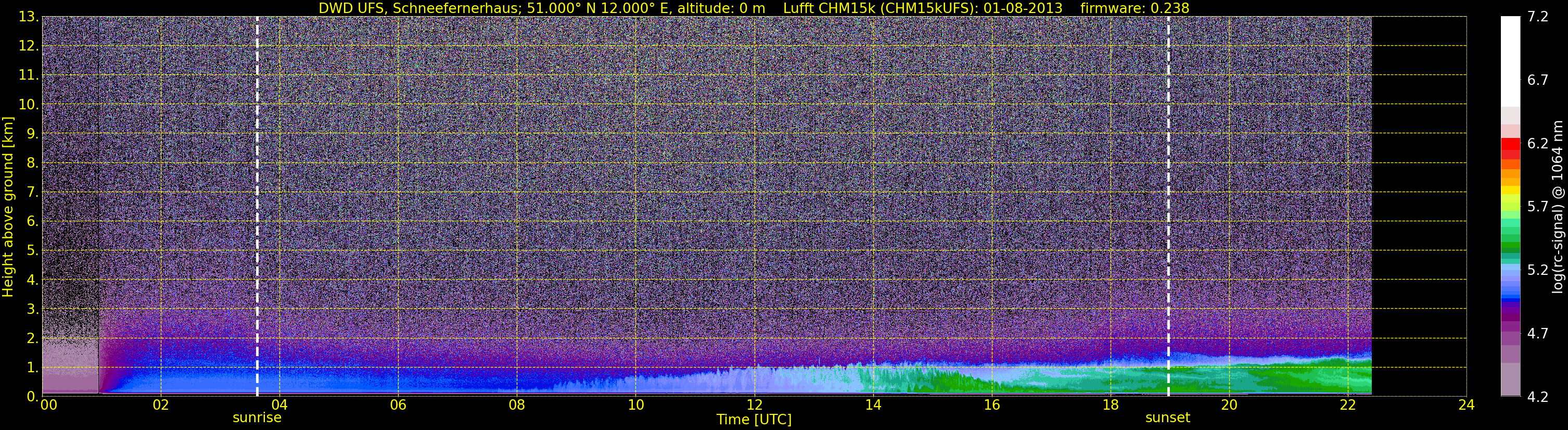Click the black no-data area after 22 UTC

1419,207
